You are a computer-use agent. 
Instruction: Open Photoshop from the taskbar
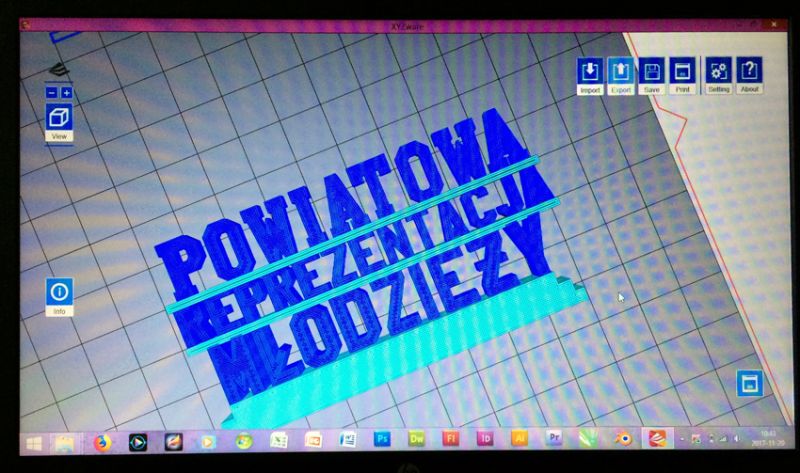tap(381, 438)
